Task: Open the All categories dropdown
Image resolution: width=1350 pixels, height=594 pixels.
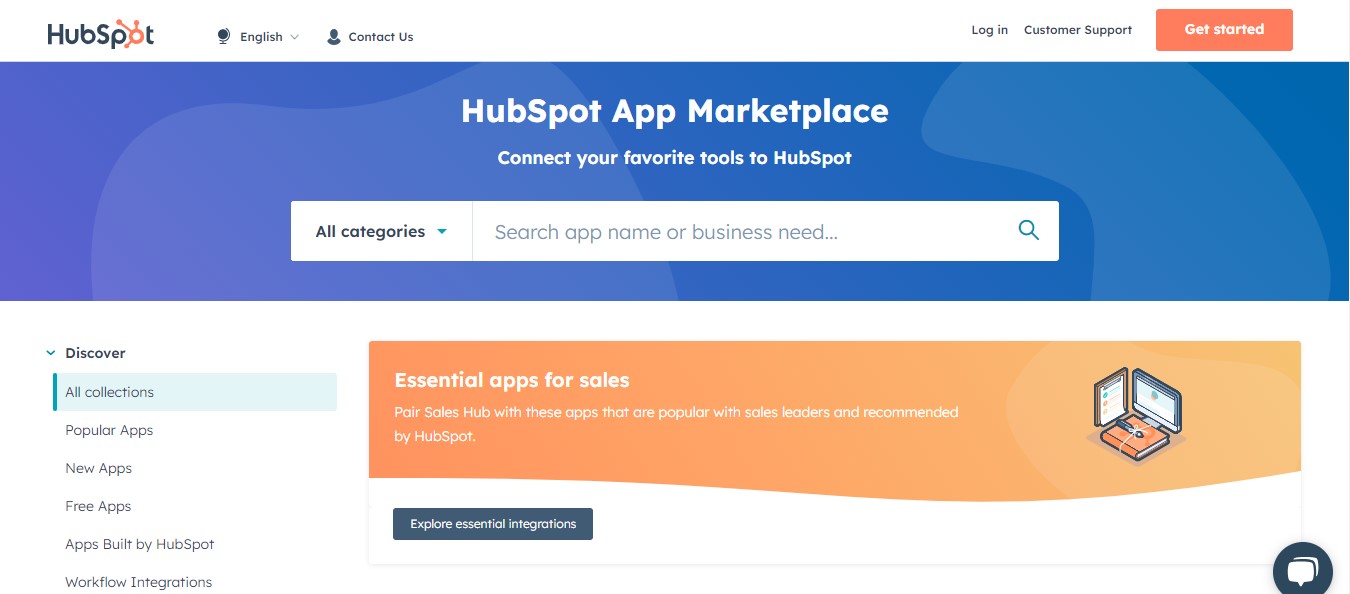Action: tap(381, 231)
